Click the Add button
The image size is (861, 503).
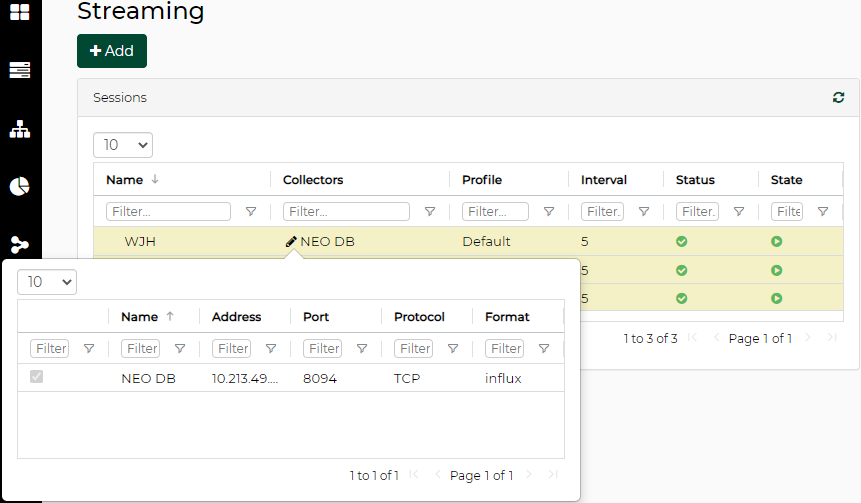click(112, 51)
